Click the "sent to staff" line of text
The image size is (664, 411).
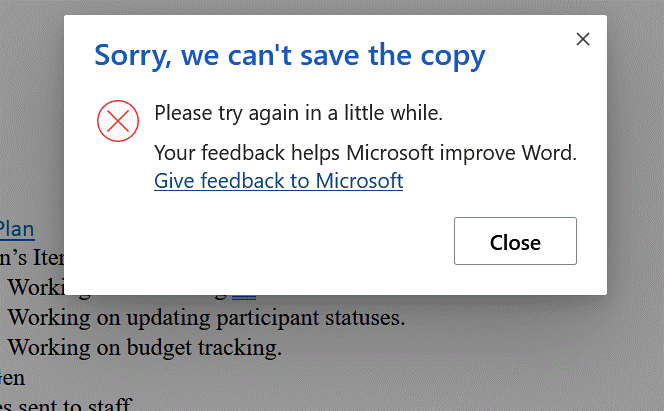click(66, 403)
